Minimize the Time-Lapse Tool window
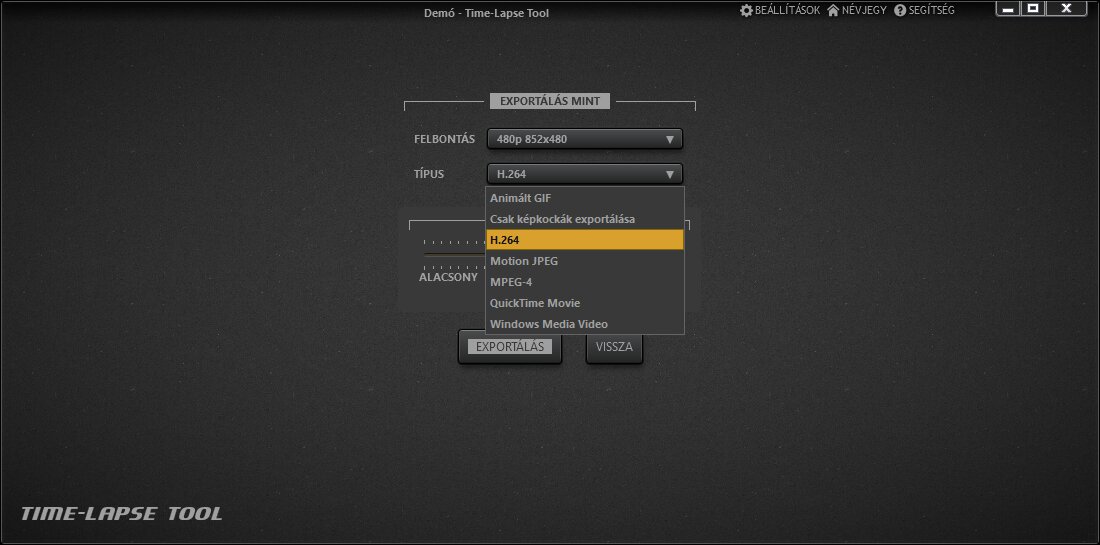This screenshot has width=1100, height=545. click(x=1008, y=9)
